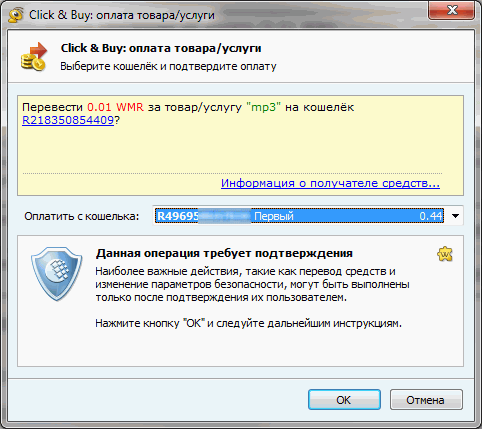
Task: Click the WebMoney Keeper title bar icon
Action: pyautogui.click(x=16, y=15)
